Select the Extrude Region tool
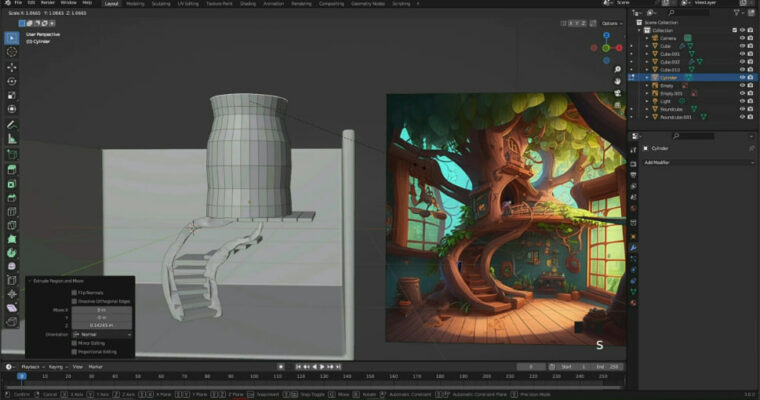This screenshot has width=760, height=400. click(x=12, y=170)
